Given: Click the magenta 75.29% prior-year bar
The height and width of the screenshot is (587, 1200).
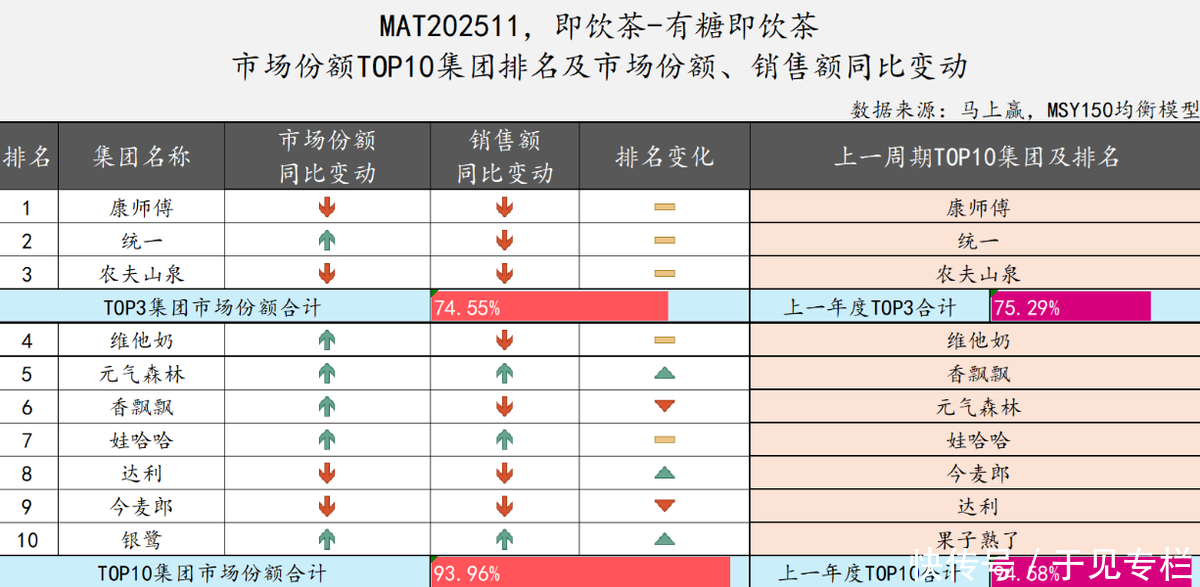Looking at the screenshot, I should coord(1070,308).
